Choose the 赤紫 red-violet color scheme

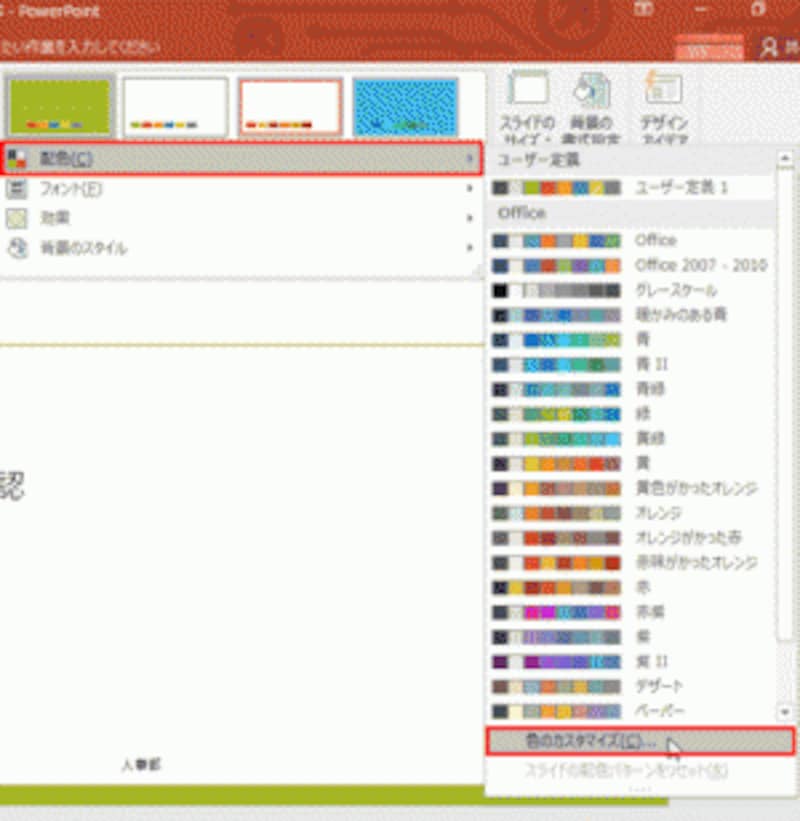click(x=631, y=612)
